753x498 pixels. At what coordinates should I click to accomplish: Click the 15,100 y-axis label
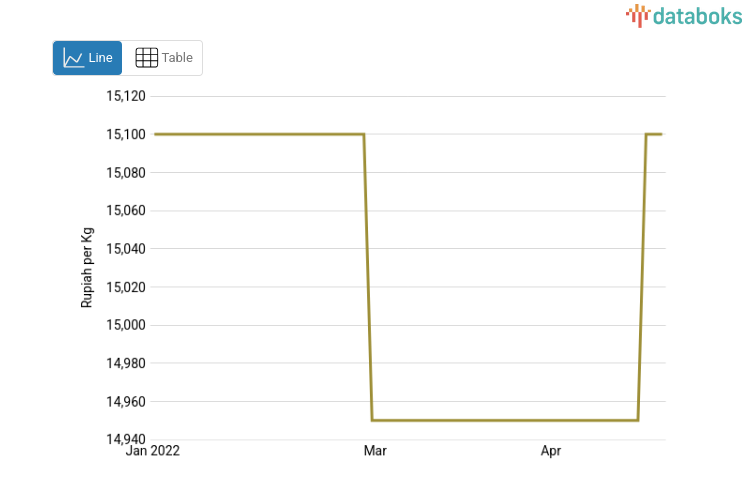[126, 134]
